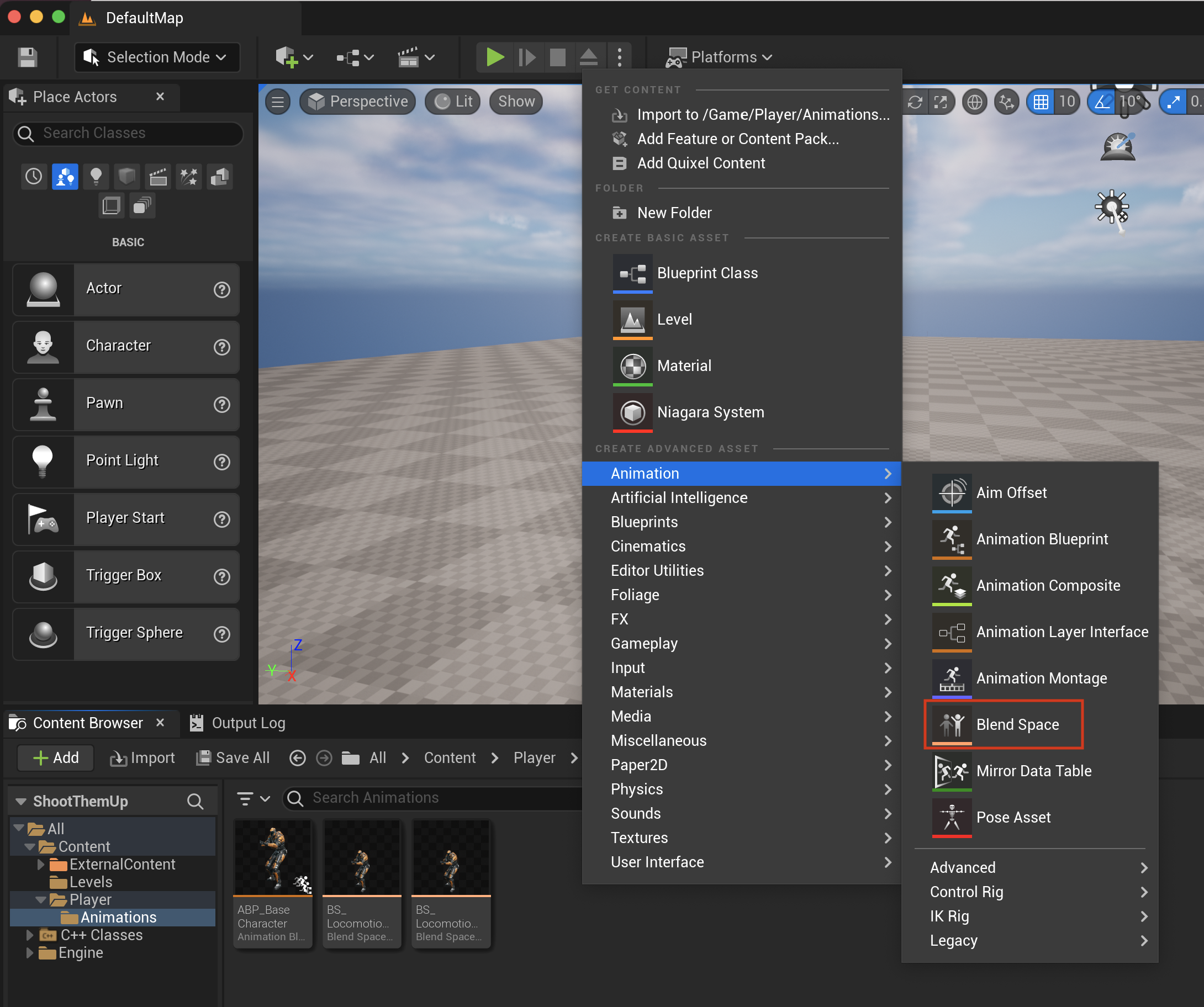The image size is (1204, 1007).
Task: Open the Selection Mode dropdown
Action: tap(157, 57)
